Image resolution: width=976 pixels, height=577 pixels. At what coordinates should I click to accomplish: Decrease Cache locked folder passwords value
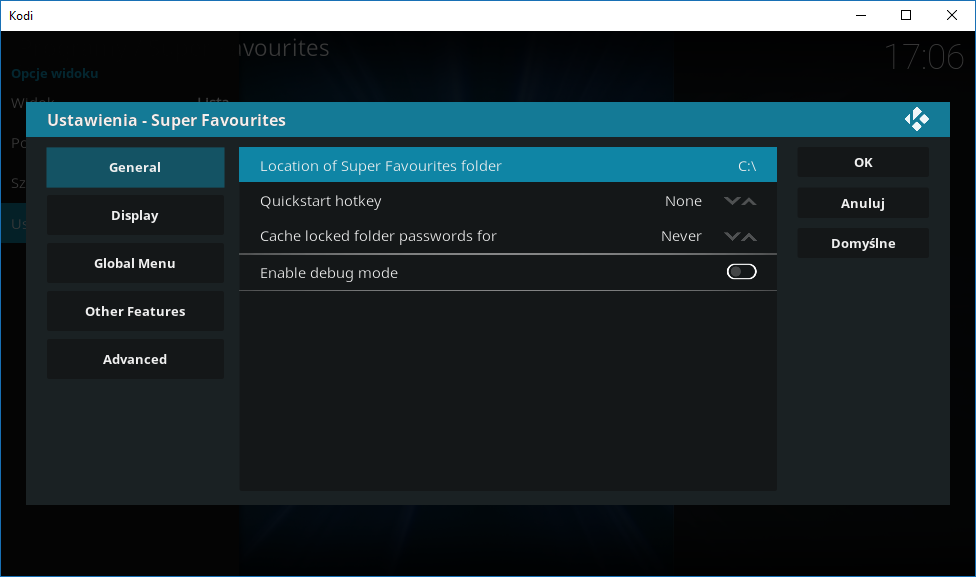point(732,237)
